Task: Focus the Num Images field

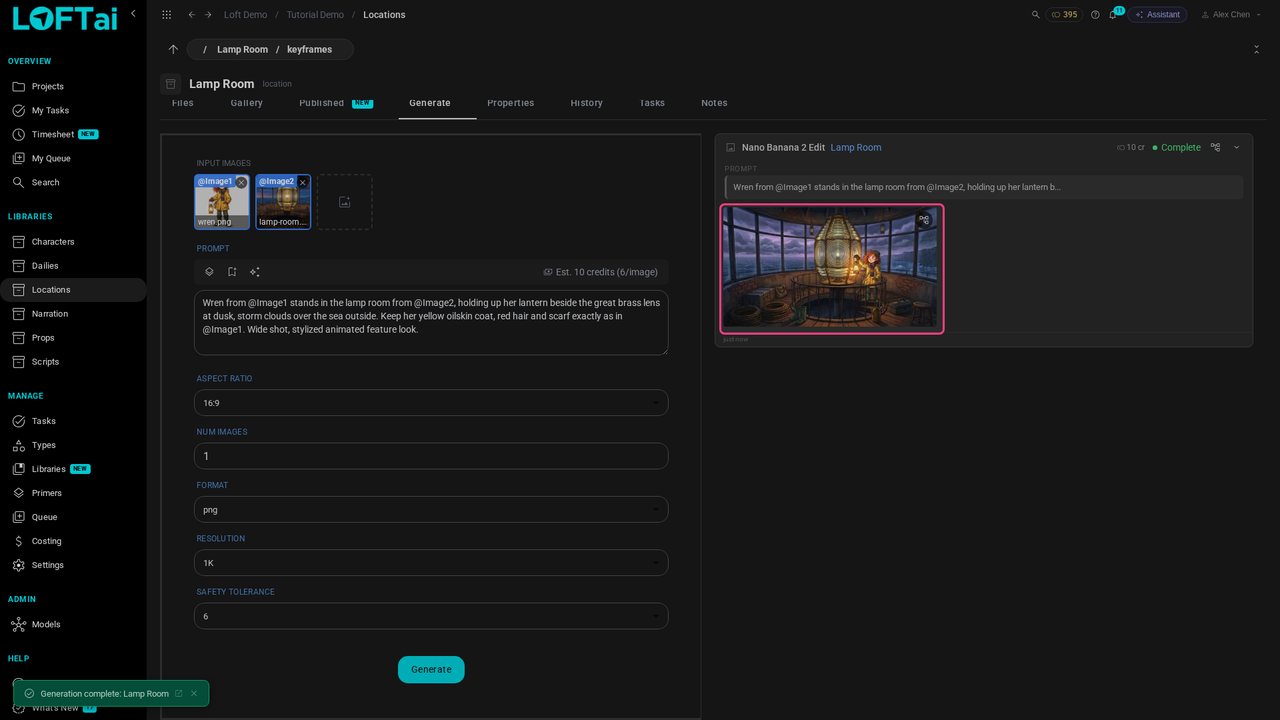Action: pyautogui.click(x=431, y=456)
